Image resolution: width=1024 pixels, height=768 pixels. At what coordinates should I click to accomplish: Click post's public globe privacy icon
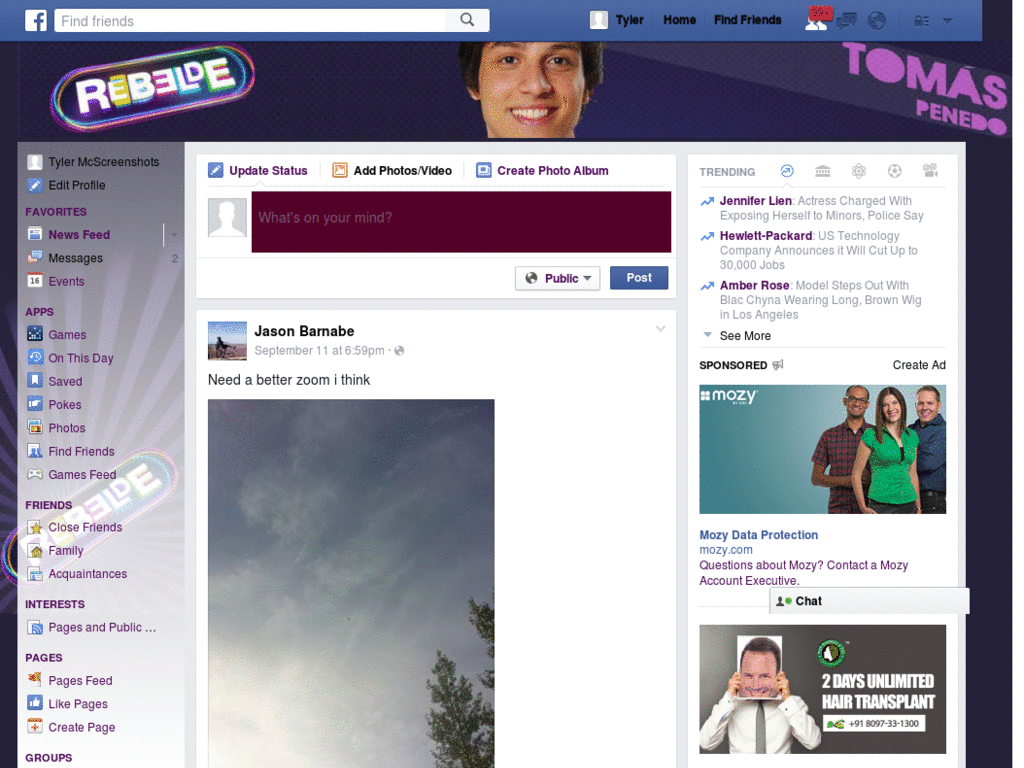pyautogui.click(x=399, y=351)
